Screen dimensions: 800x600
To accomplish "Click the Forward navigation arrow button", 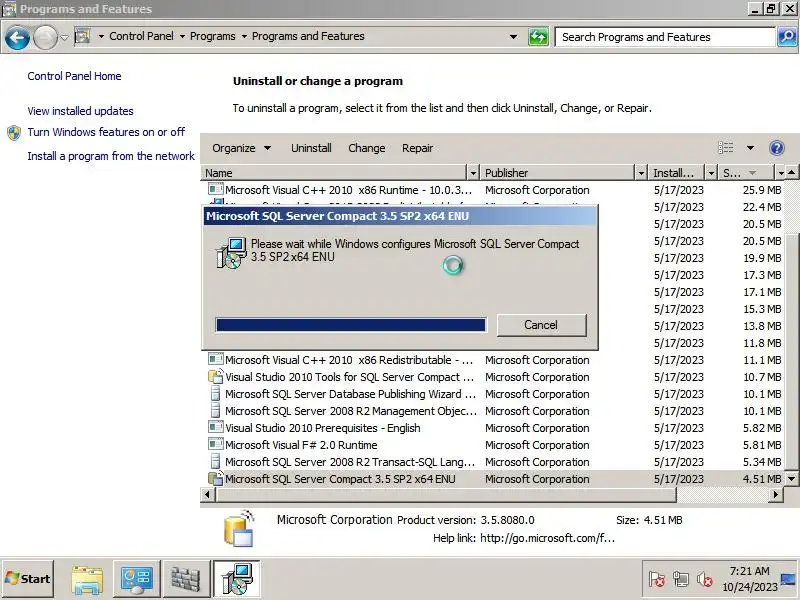I will [45, 37].
